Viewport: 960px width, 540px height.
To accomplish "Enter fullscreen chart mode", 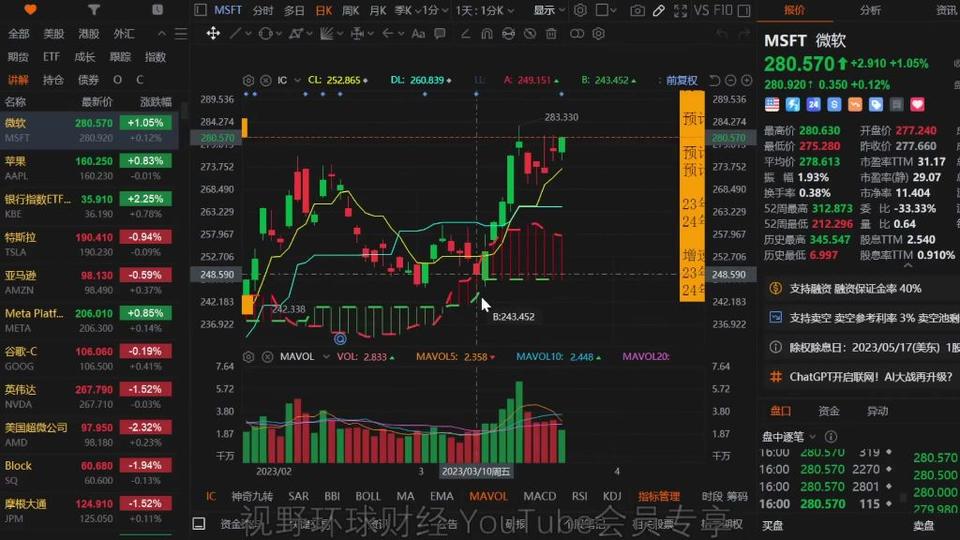I will coord(680,10).
